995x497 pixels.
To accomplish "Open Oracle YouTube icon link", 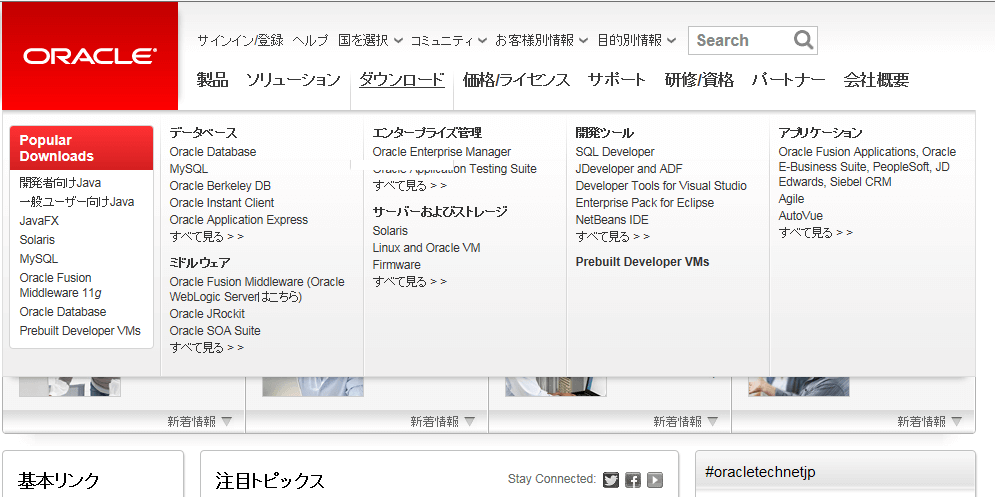I will [655, 480].
